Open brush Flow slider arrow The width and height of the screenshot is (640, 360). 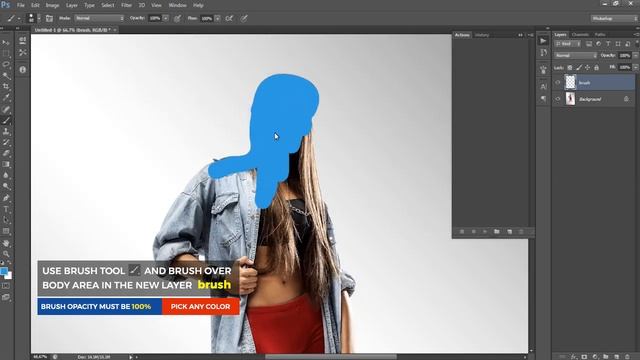(218, 18)
